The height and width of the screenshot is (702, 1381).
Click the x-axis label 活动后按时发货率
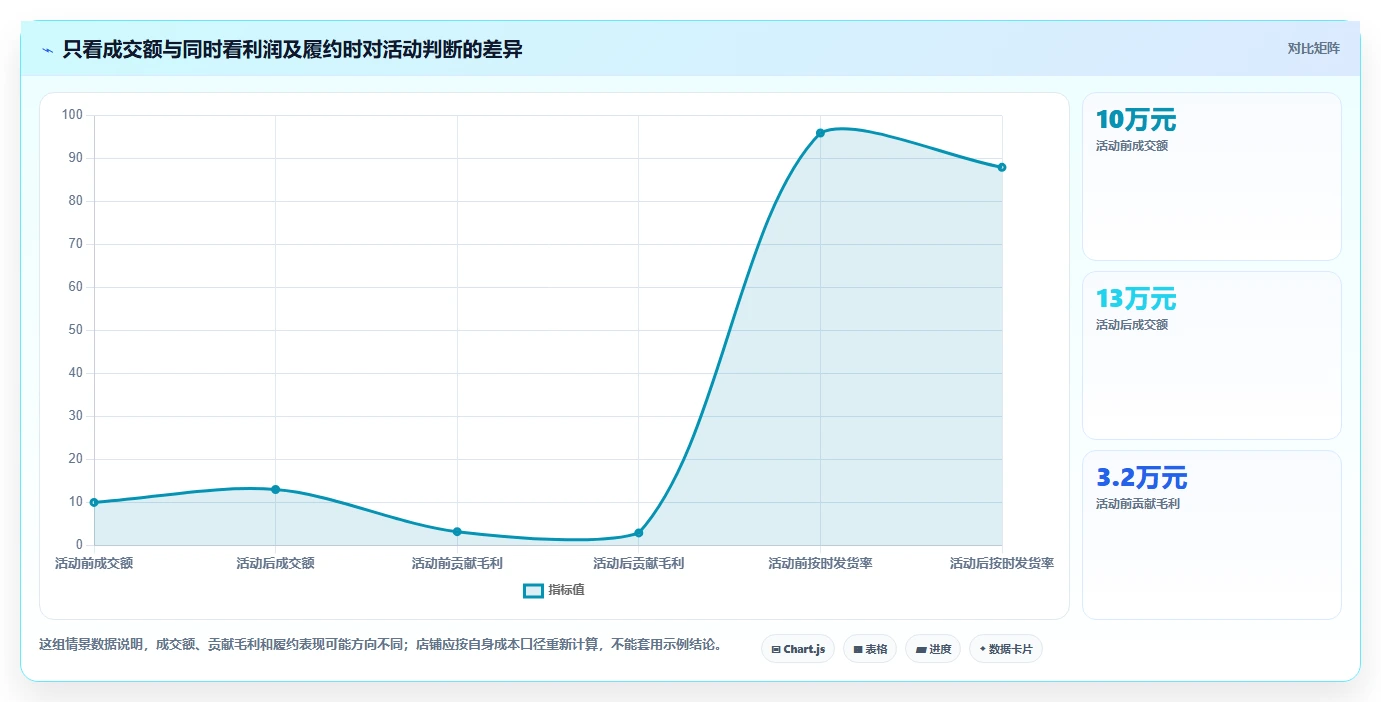tap(1001, 563)
